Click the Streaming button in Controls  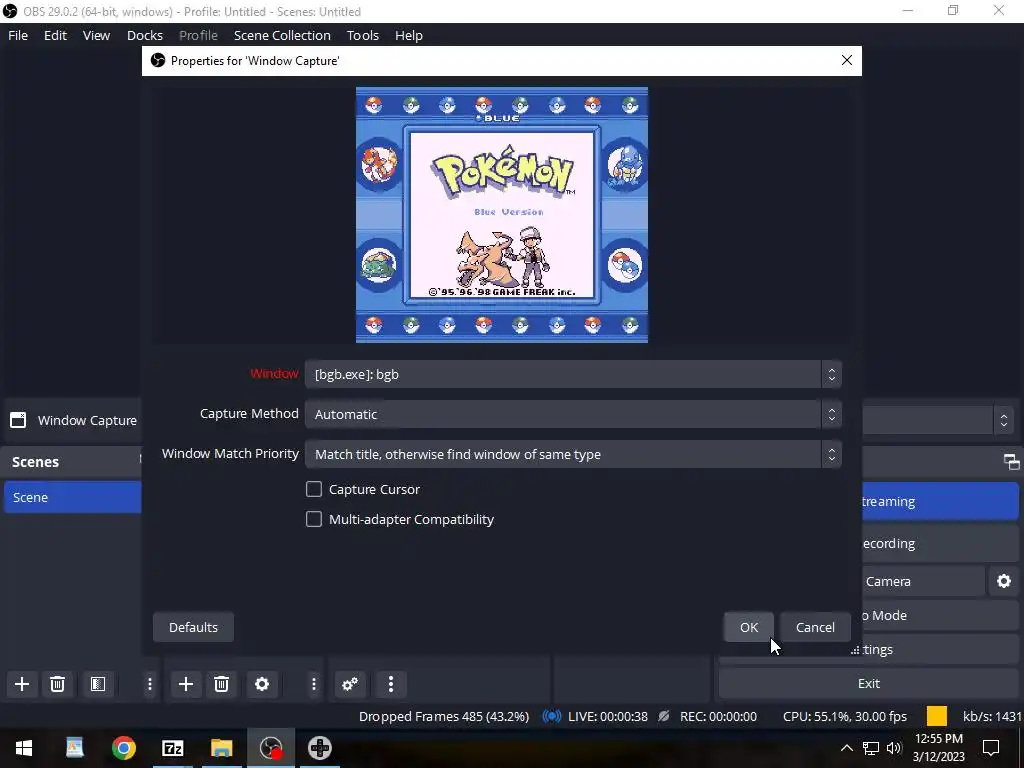(940, 502)
